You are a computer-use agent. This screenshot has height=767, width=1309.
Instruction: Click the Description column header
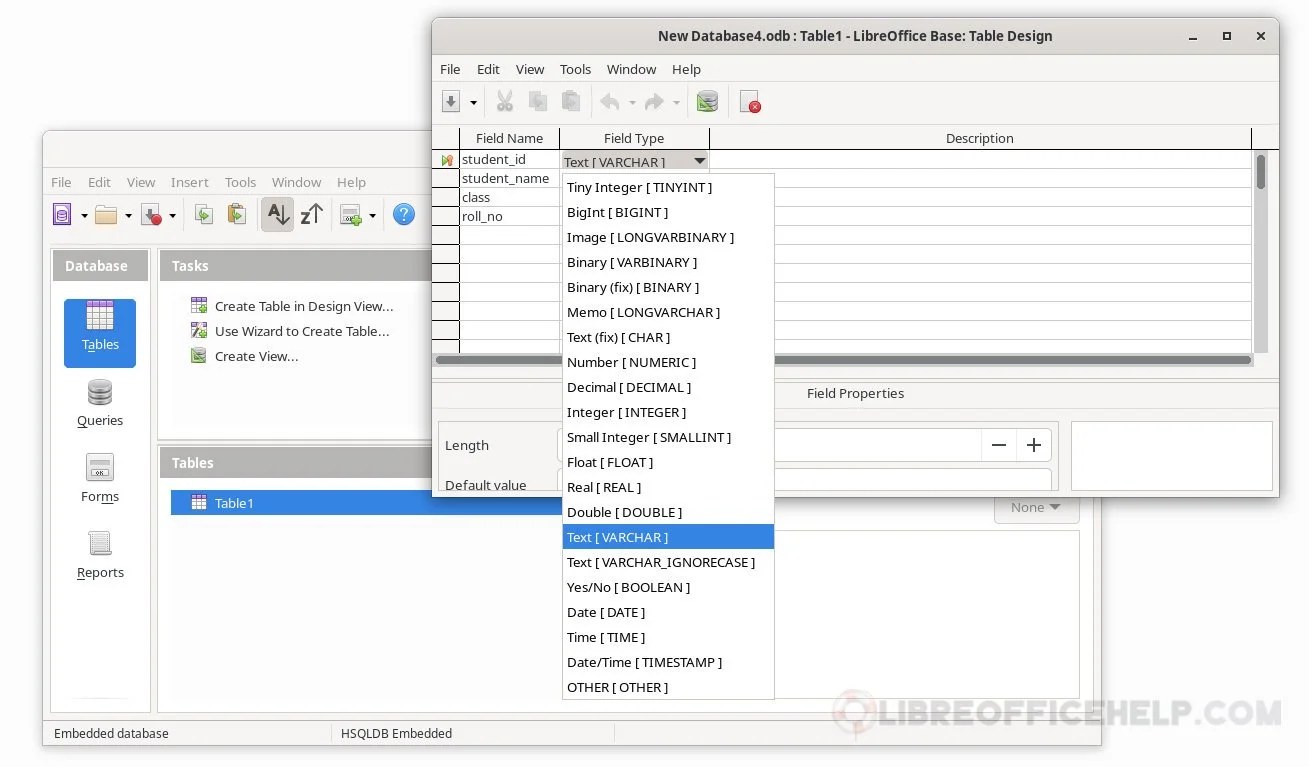[980, 138]
